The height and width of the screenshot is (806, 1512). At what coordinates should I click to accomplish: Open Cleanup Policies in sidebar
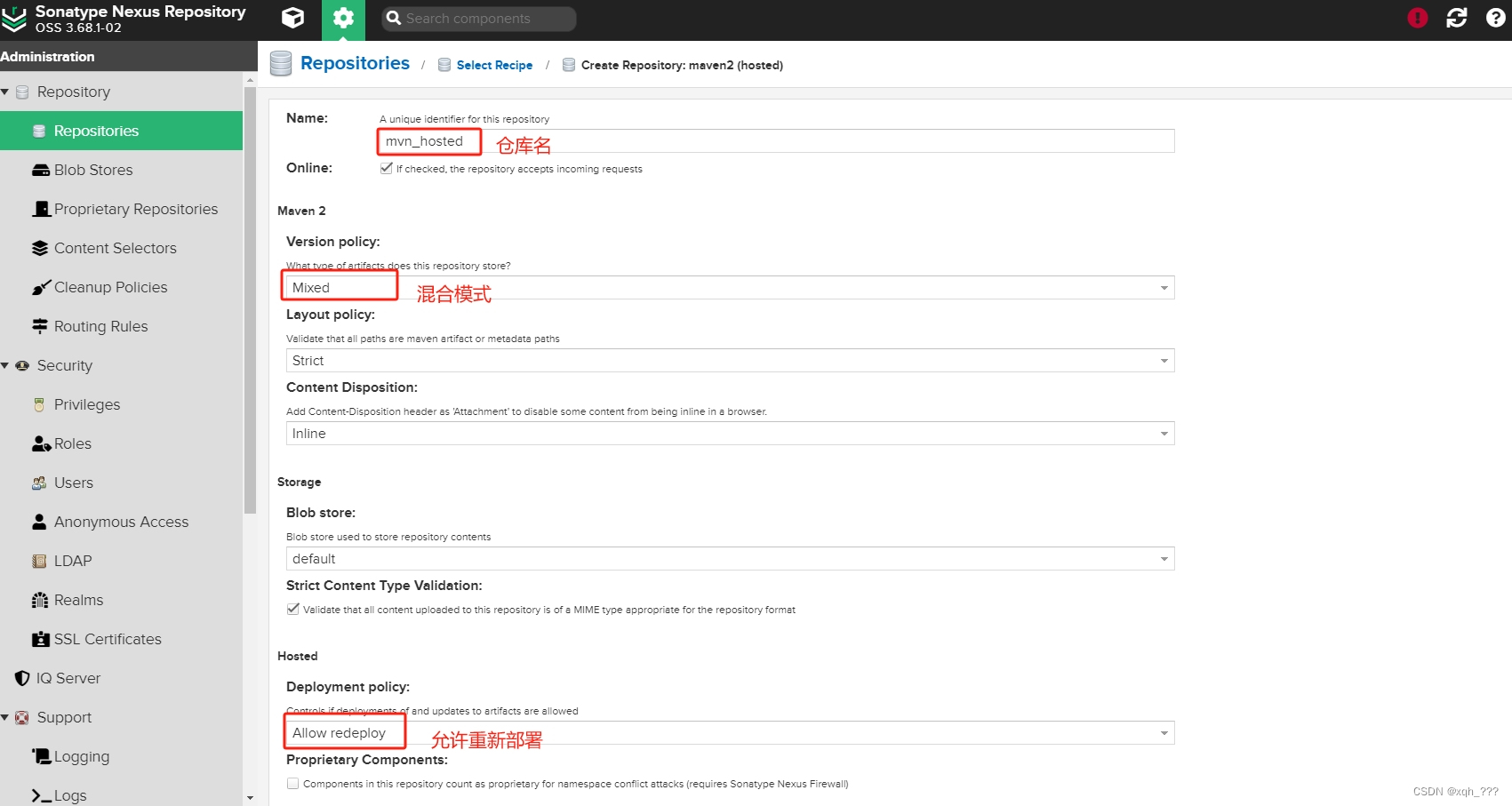coord(121,287)
